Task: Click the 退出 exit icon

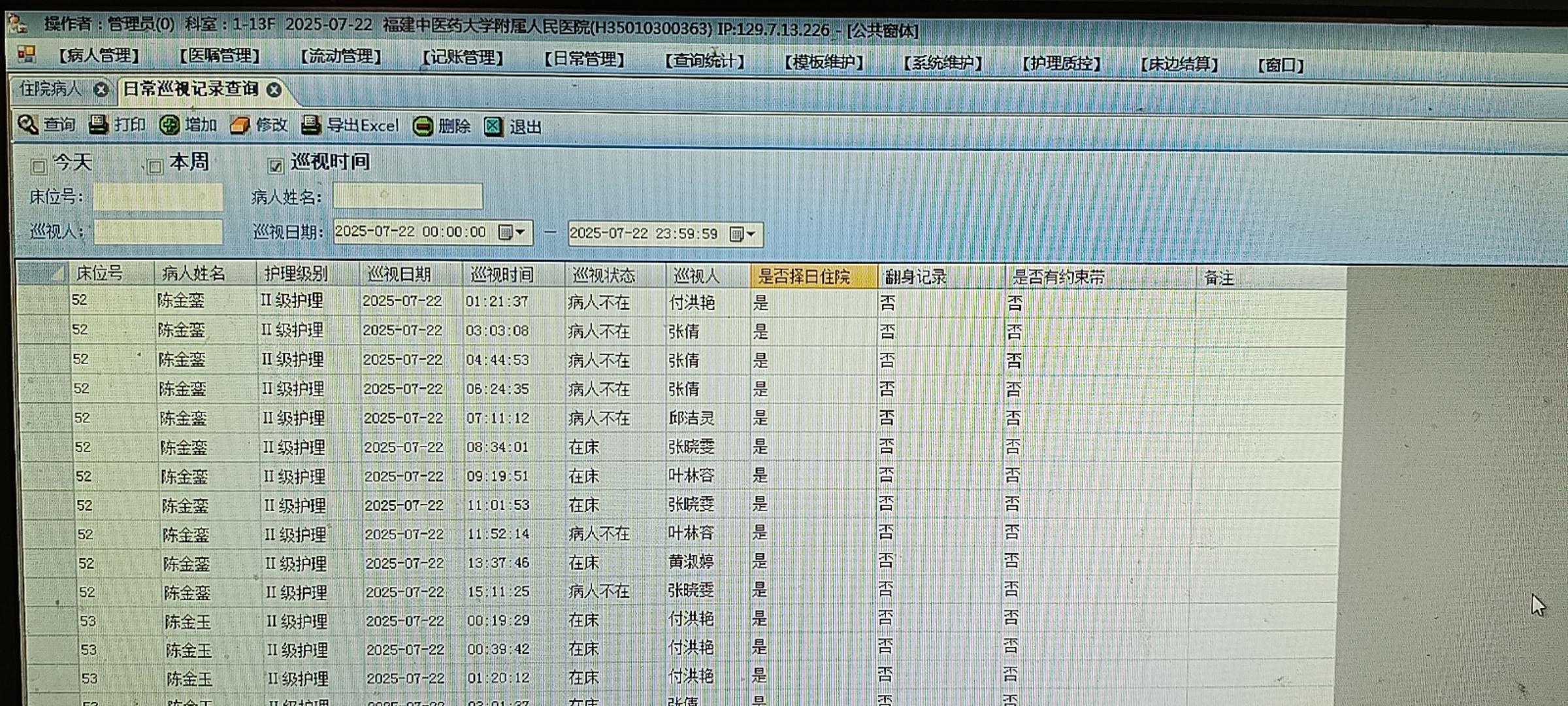Action: 493,127
